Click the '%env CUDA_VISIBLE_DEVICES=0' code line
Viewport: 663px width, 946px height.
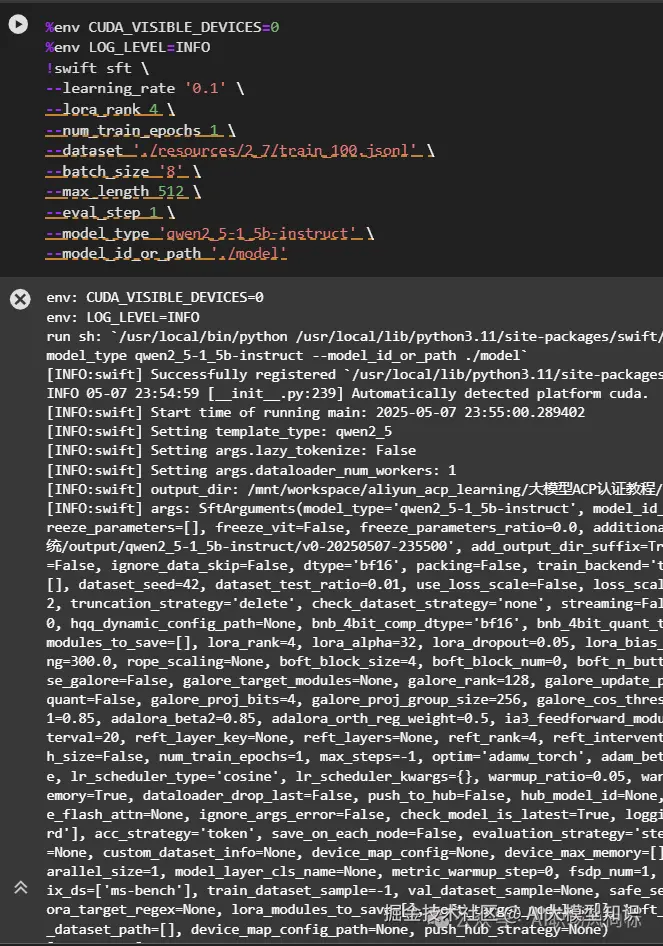click(162, 27)
